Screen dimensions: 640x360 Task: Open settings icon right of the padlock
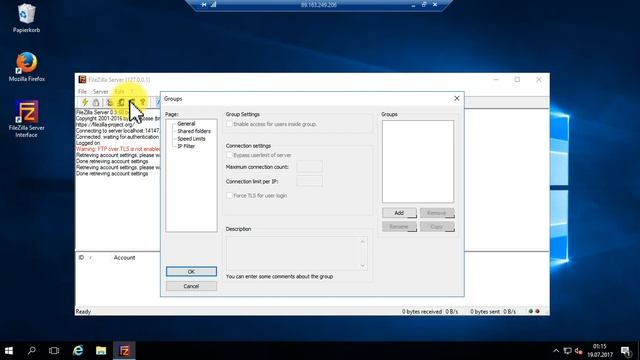coord(109,102)
